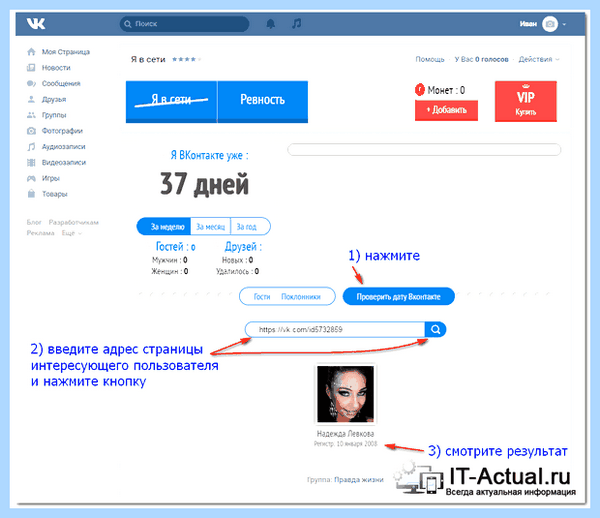Open Группы in sidebar
Screen dimensions: 600x518
click(x=54, y=115)
